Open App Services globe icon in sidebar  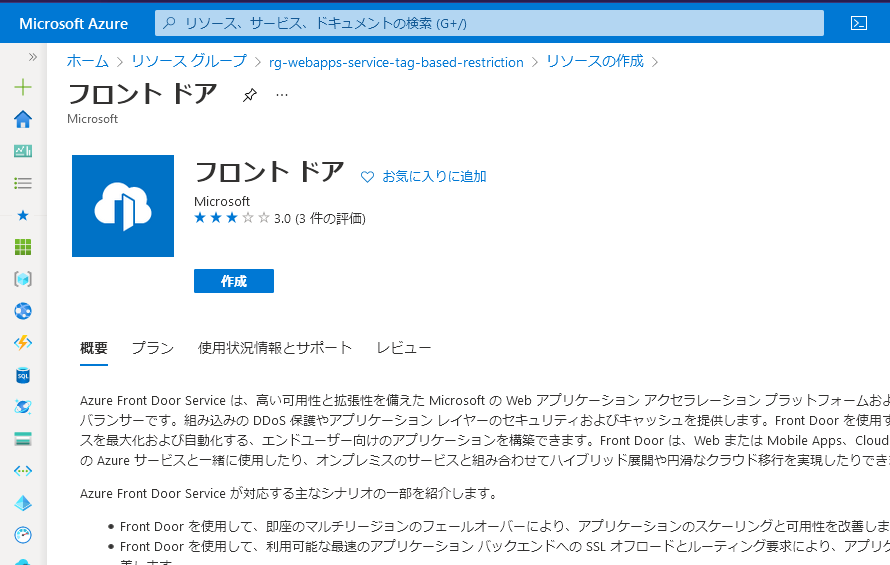[23, 311]
